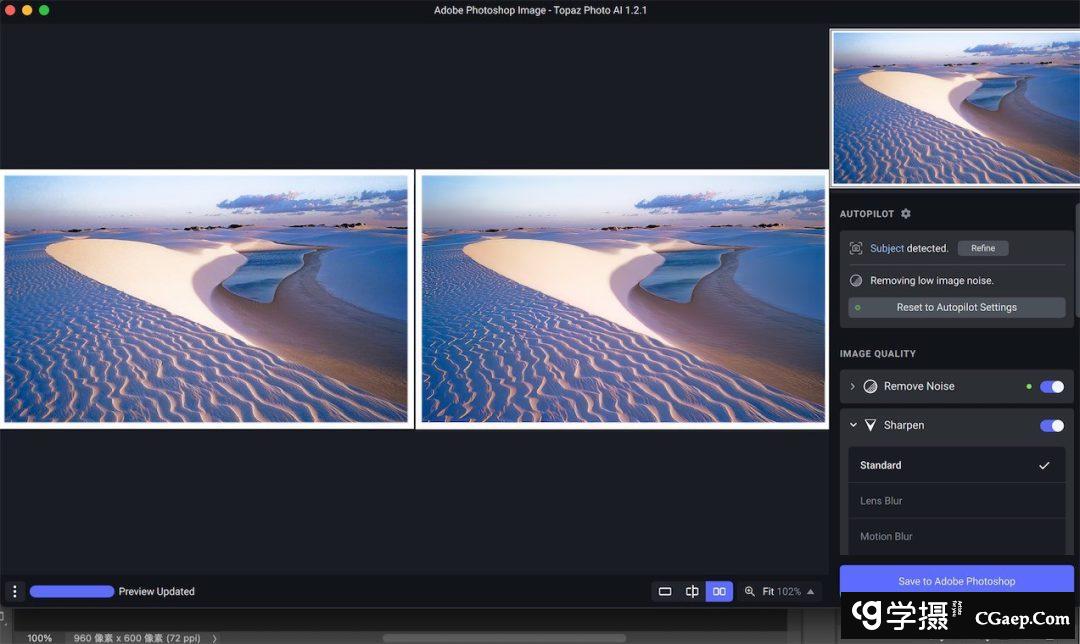
Task: Open the Autopilot settings gear
Action: (x=906, y=214)
